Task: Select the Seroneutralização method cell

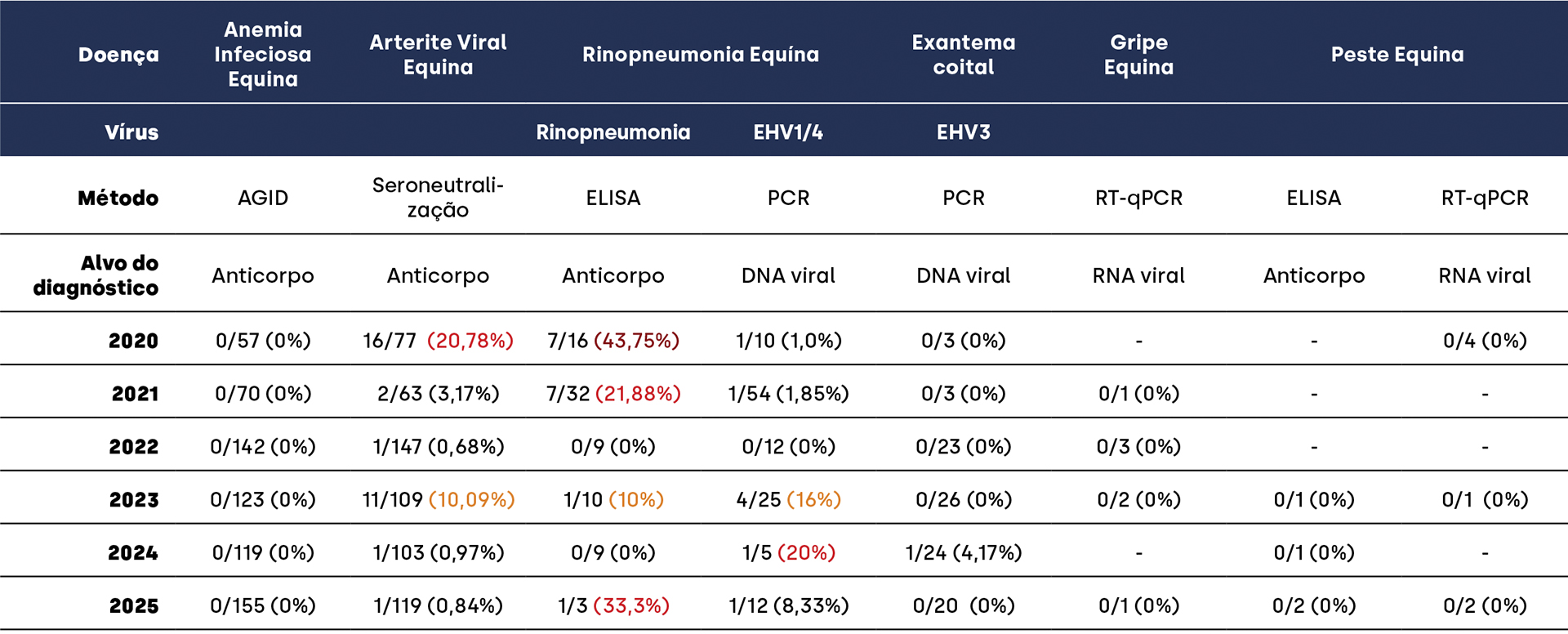Action: [438, 198]
